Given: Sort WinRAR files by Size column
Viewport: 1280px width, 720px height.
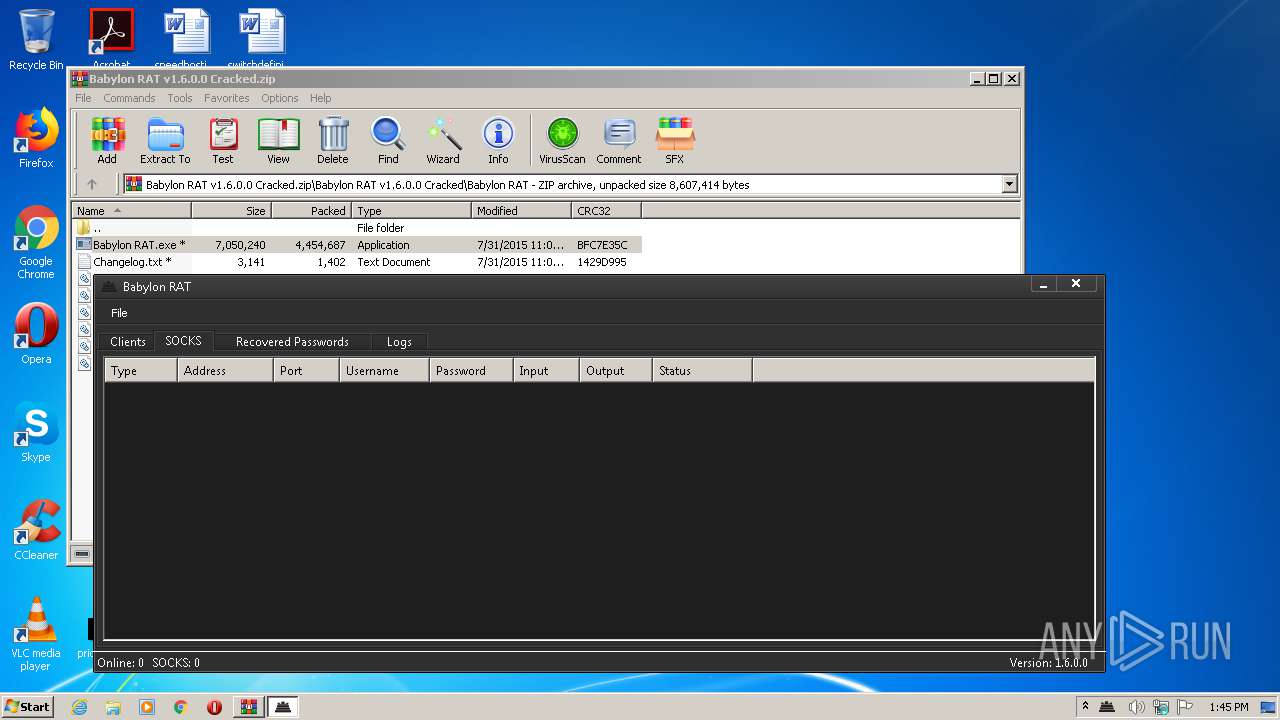Looking at the screenshot, I should tap(231, 211).
